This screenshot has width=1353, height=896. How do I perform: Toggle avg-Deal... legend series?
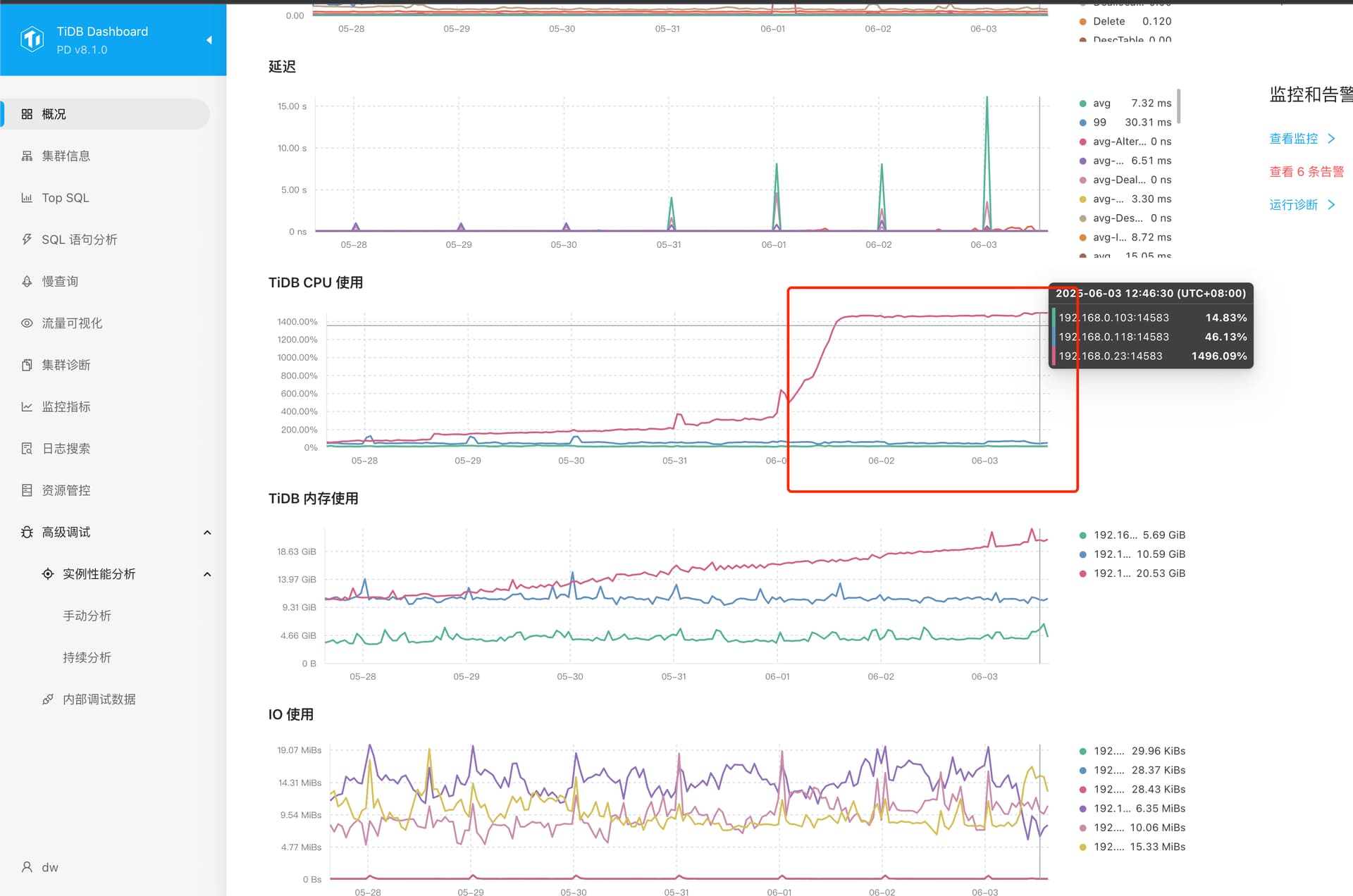[1125, 180]
